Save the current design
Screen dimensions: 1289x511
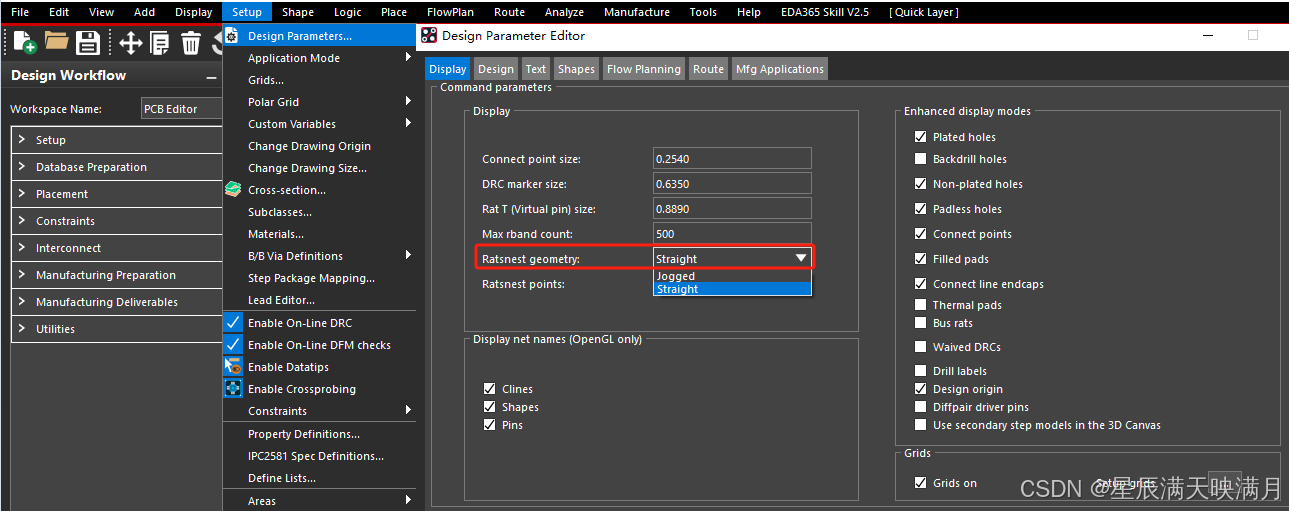point(88,42)
